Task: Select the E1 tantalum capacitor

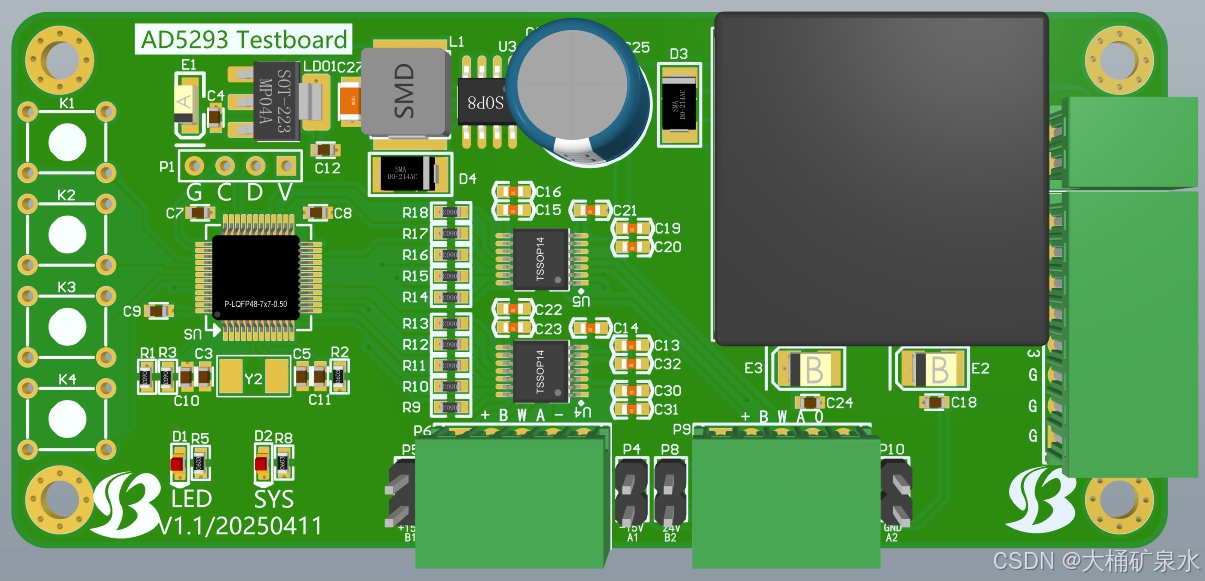Action: pyautogui.click(x=186, y=104)
